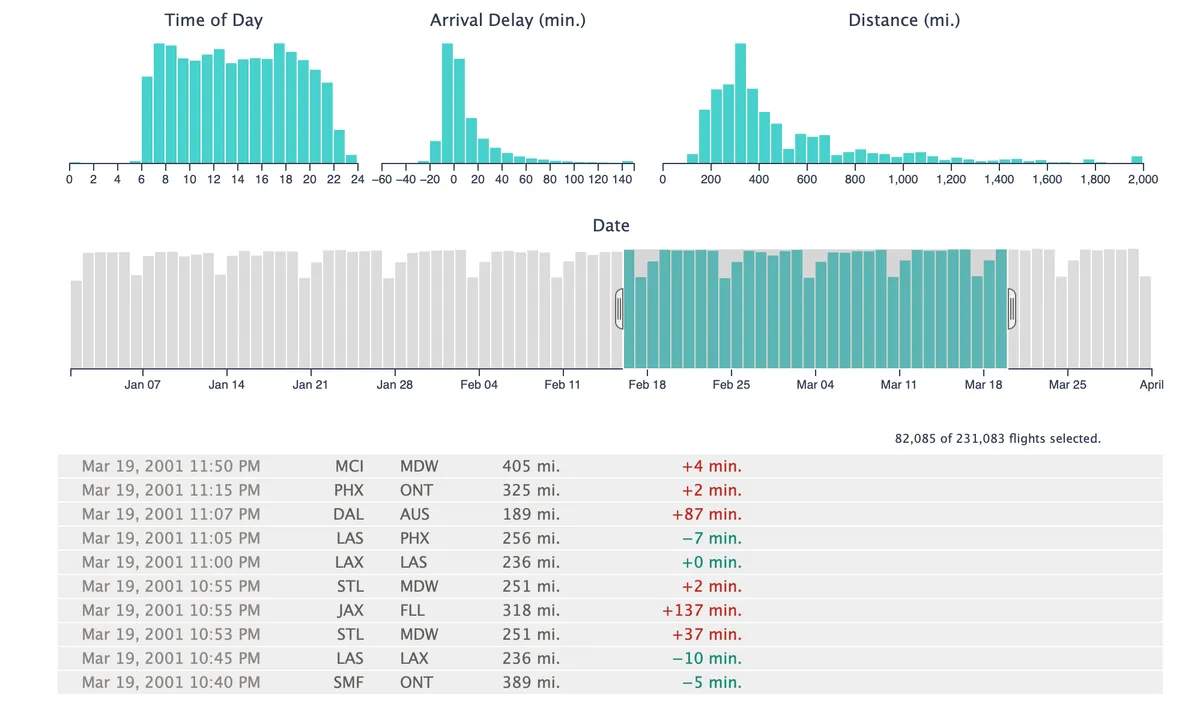Image resolution: width=1200 pixels, height=721 pixels.
Task: Click the '140' arrival delay axis label
Action: point(622,179)
